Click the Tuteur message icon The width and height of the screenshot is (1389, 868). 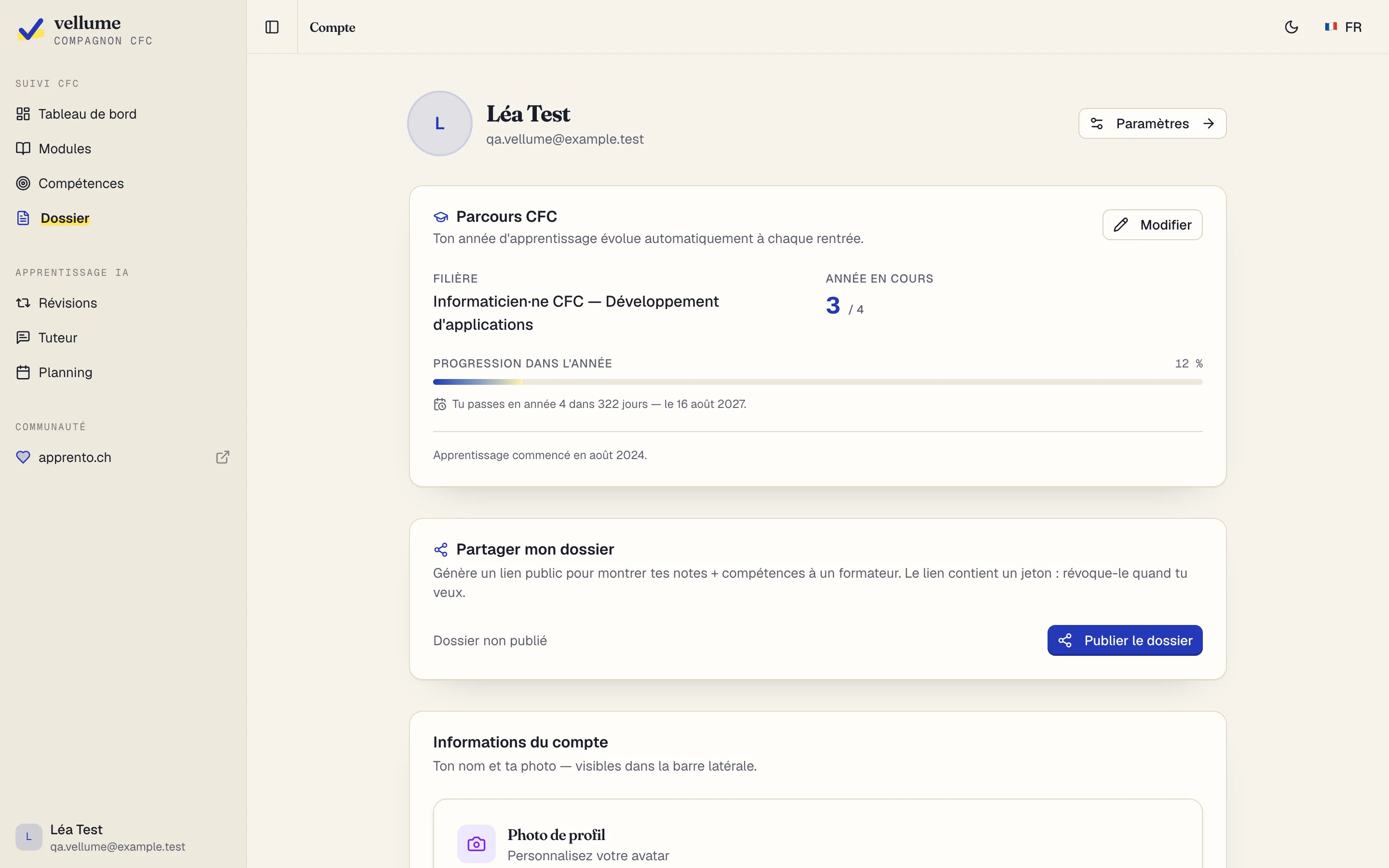coord(23,338)
